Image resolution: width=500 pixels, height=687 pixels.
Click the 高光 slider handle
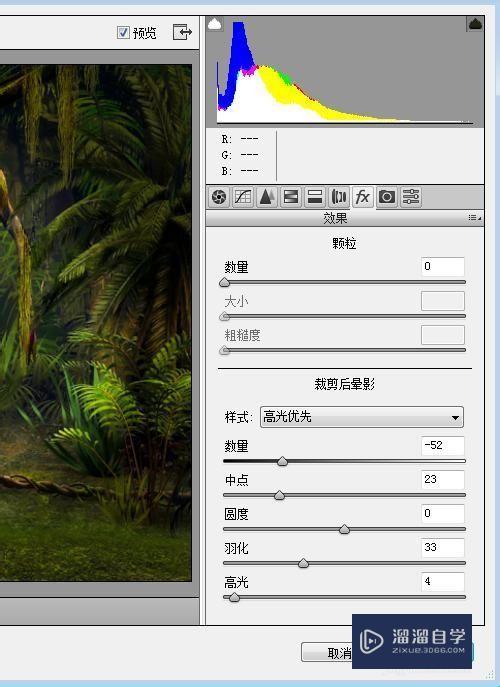(234, 597)
